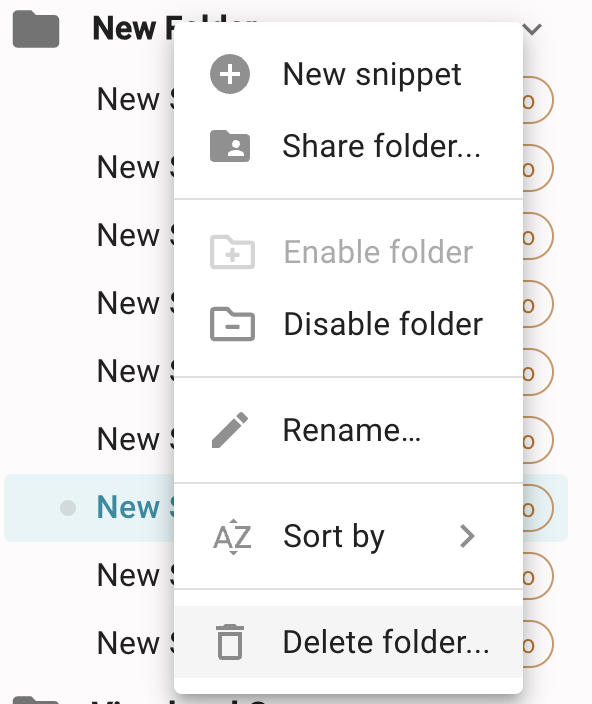Click the AZ sort icon
The width and height of the screenshot is (592, 704).
[232, 537]
